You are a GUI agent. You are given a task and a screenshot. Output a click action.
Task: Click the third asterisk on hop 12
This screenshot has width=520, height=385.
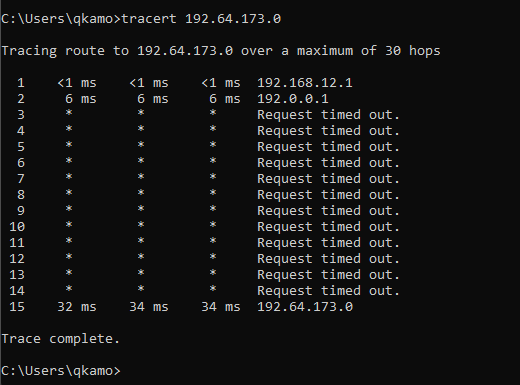click(x=213, y=257)
